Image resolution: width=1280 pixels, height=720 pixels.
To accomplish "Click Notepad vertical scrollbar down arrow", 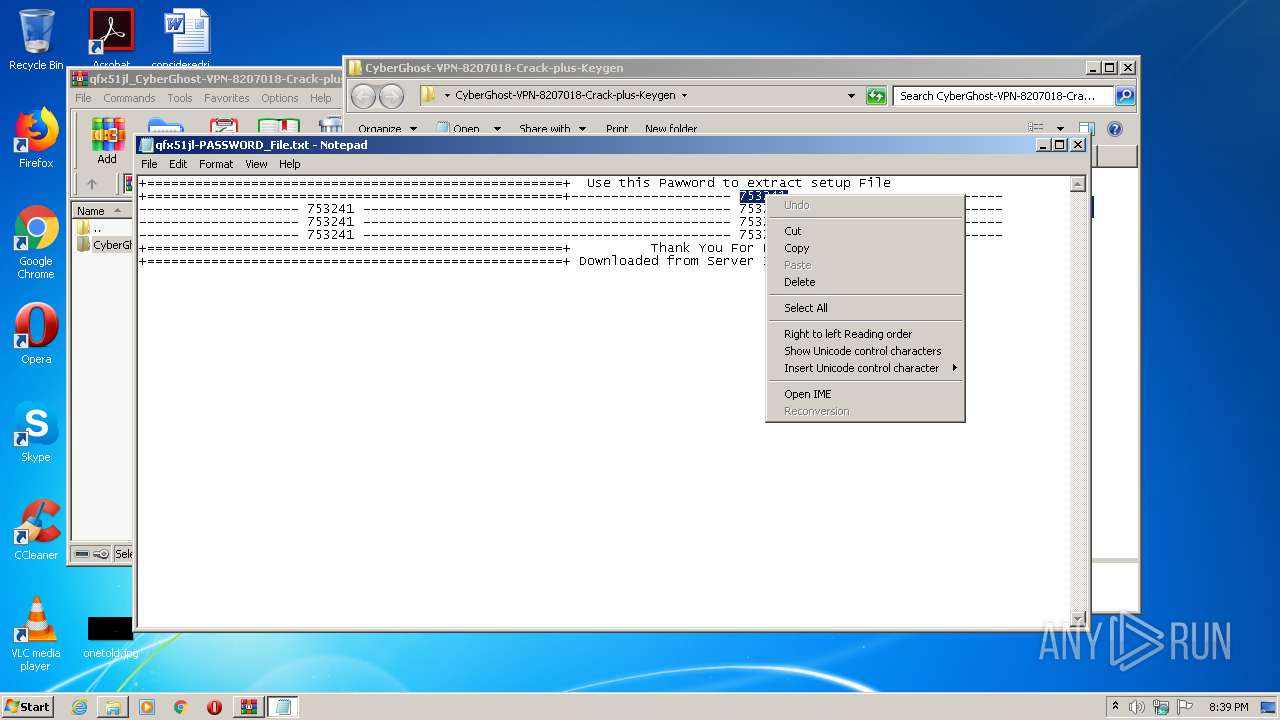I will pos(1077,618).
